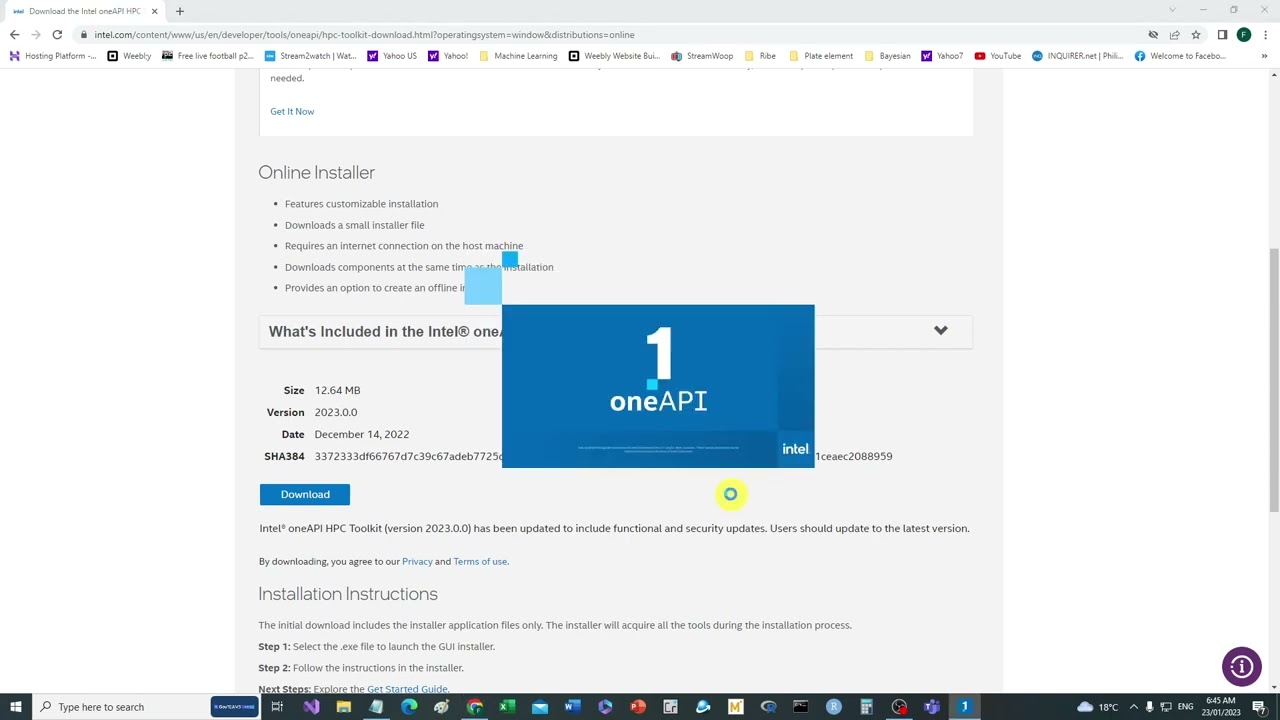The width and height of the screenshot is (1280, 720).
Task: Open the Plate element bookmarks folder
Action: point(821,56)
